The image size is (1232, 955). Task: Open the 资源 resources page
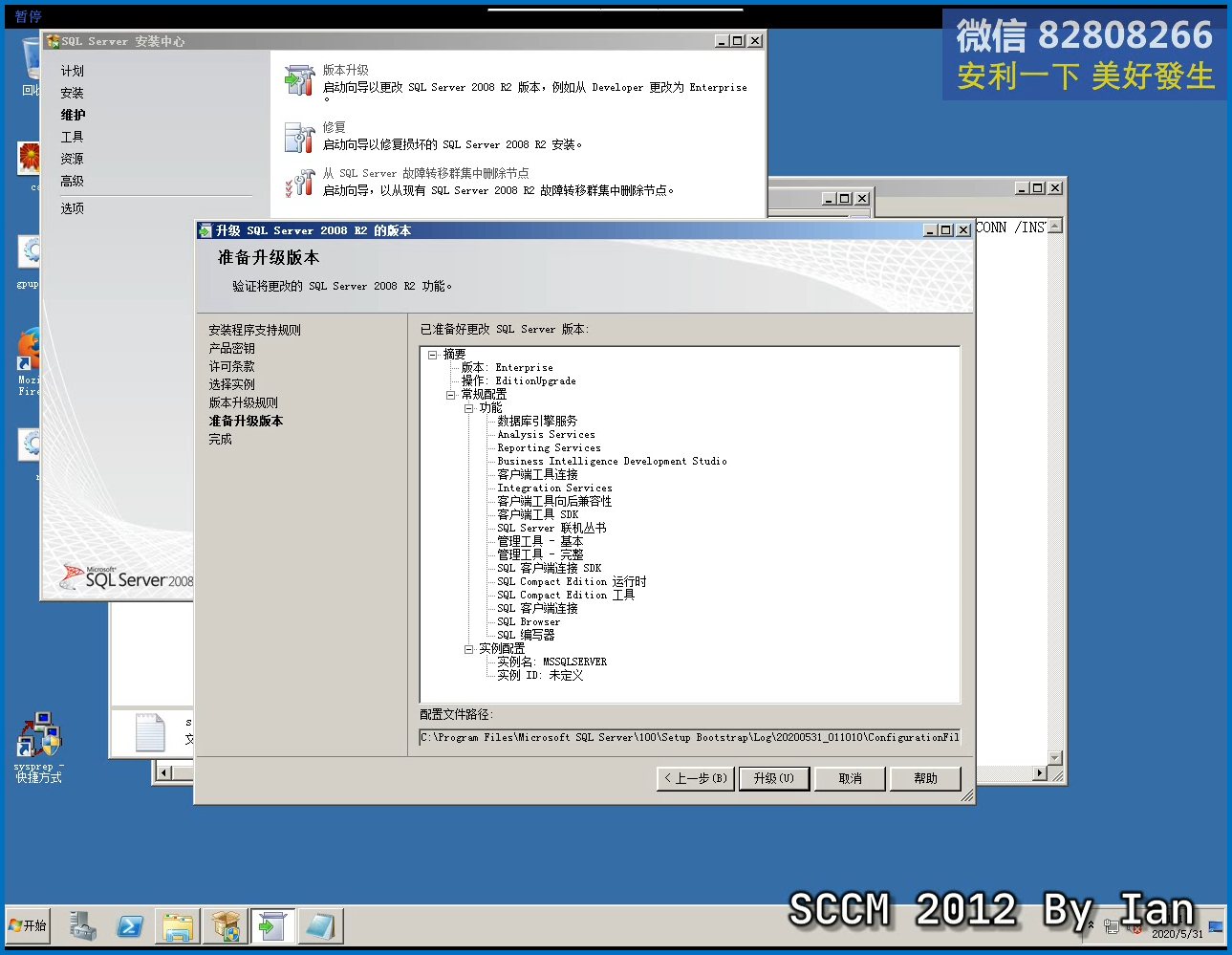click(73, 159)
